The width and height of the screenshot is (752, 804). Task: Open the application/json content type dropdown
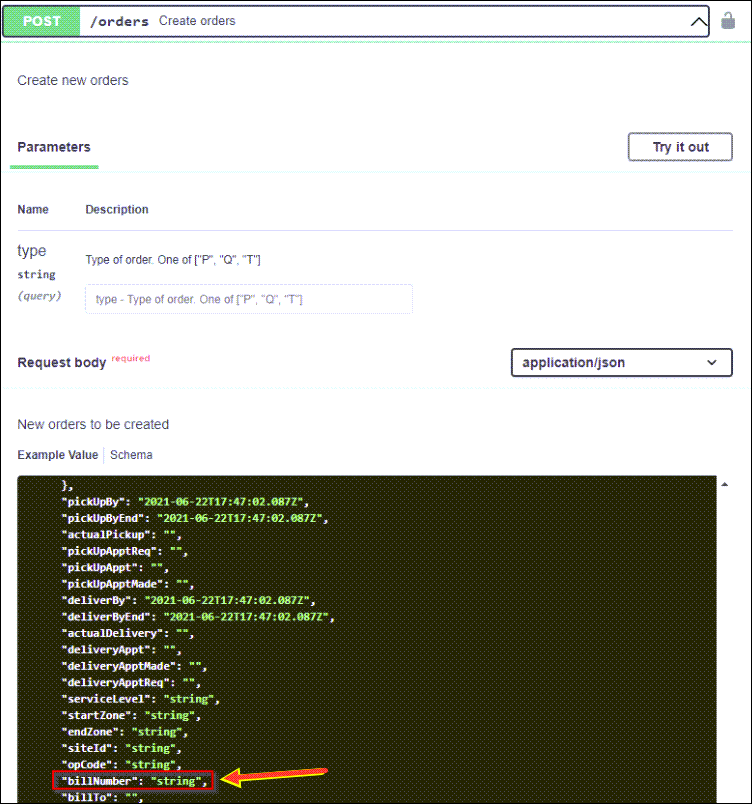[620, 363]
